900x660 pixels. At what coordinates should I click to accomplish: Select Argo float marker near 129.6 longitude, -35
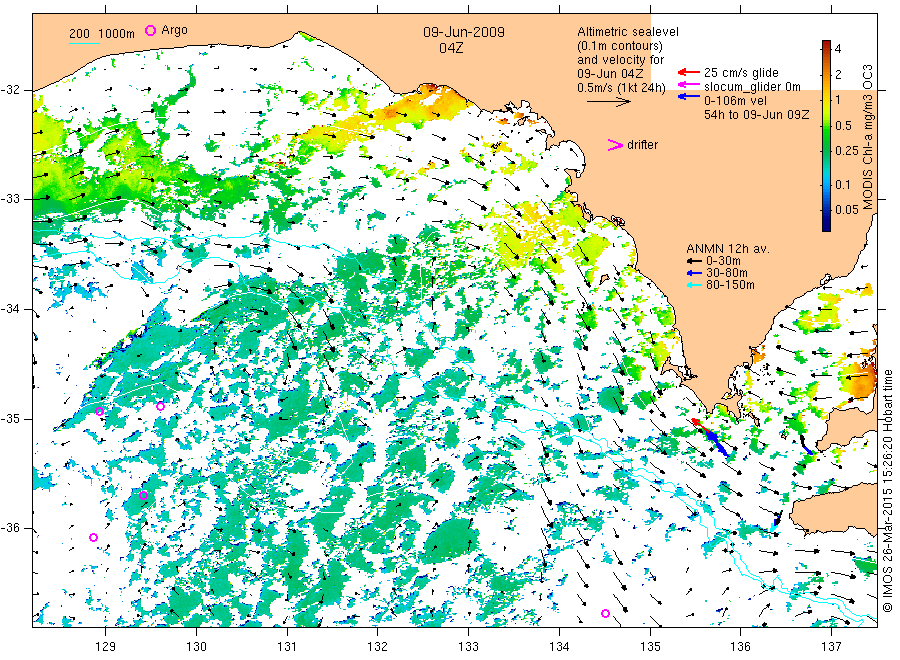coord(161,406)
